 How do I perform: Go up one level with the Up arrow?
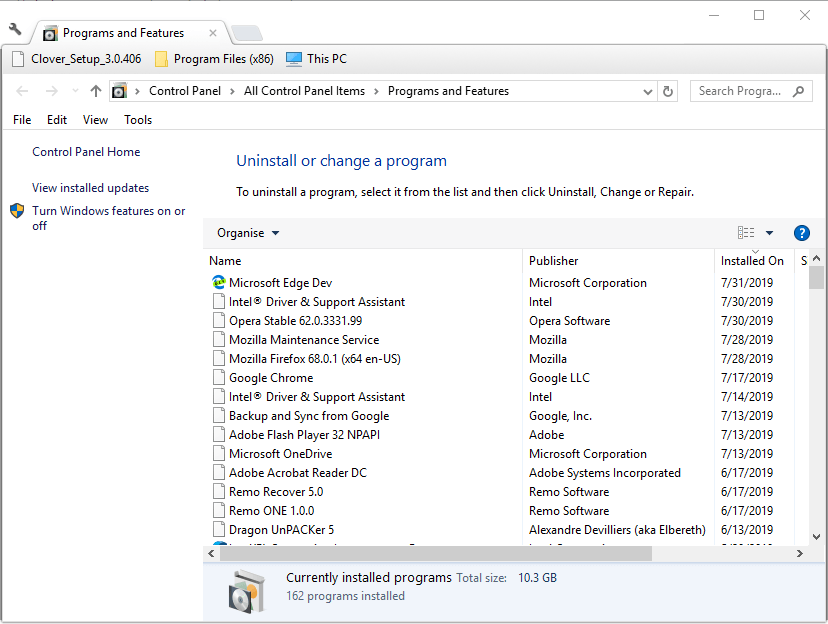click(96, 91)
